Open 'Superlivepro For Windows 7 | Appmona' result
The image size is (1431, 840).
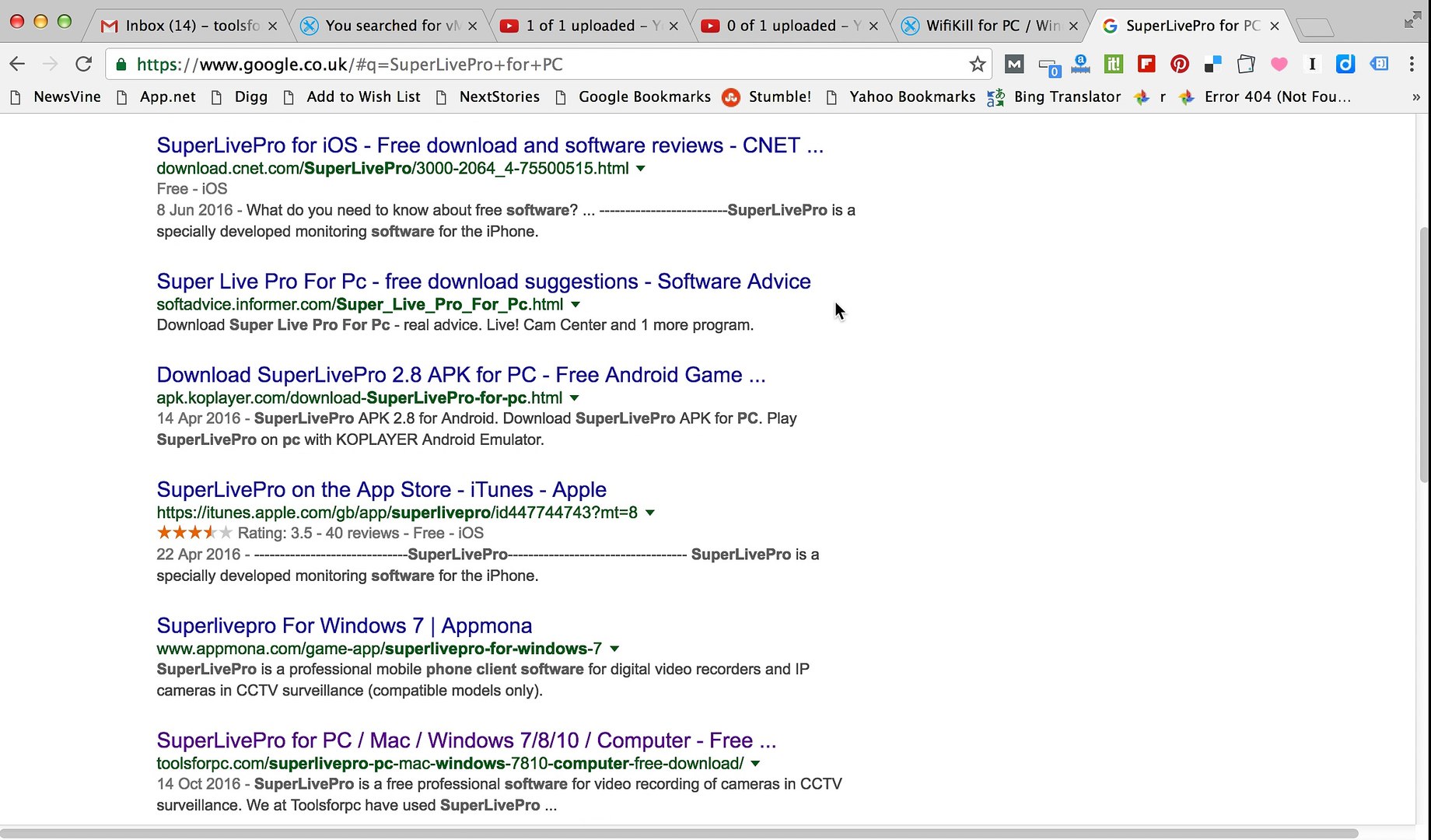pos(345,626)
